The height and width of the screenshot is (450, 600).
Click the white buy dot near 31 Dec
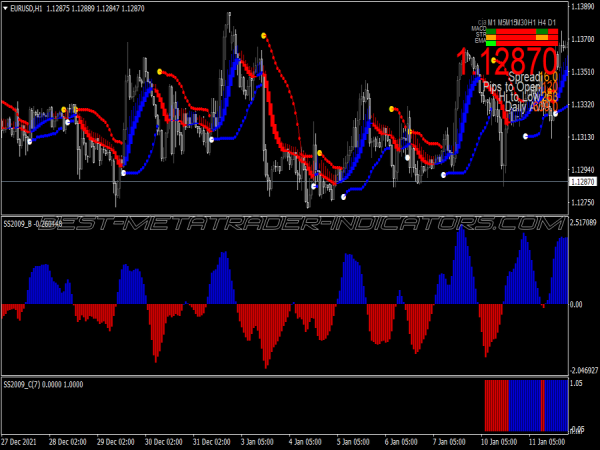tap(212, 140)
